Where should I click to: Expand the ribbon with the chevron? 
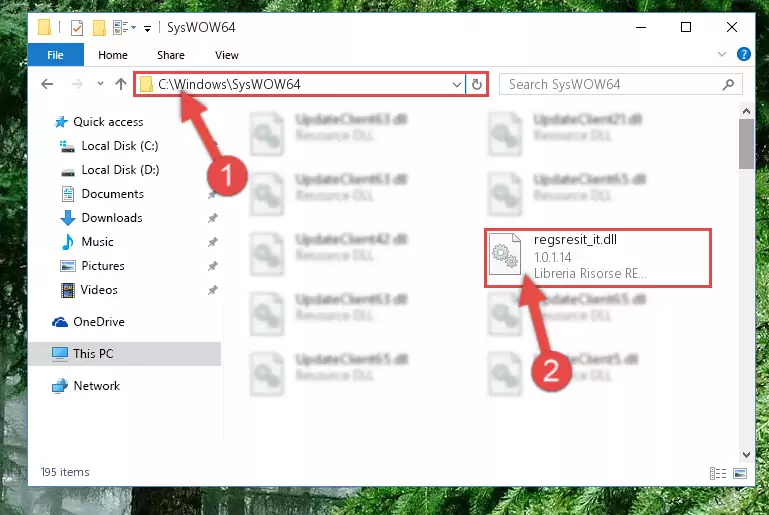[721, 54]
